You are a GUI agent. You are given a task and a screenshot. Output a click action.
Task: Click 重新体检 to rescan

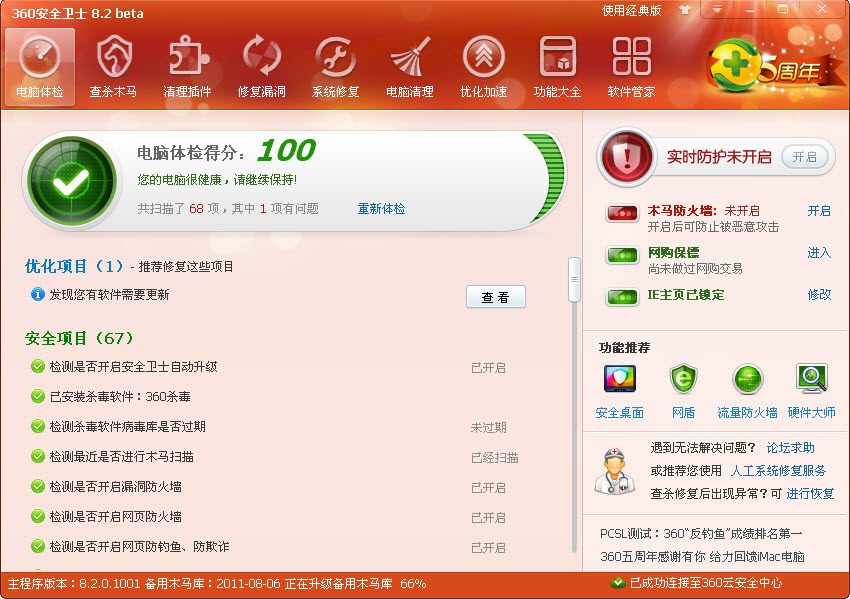[x=381, y=209]
